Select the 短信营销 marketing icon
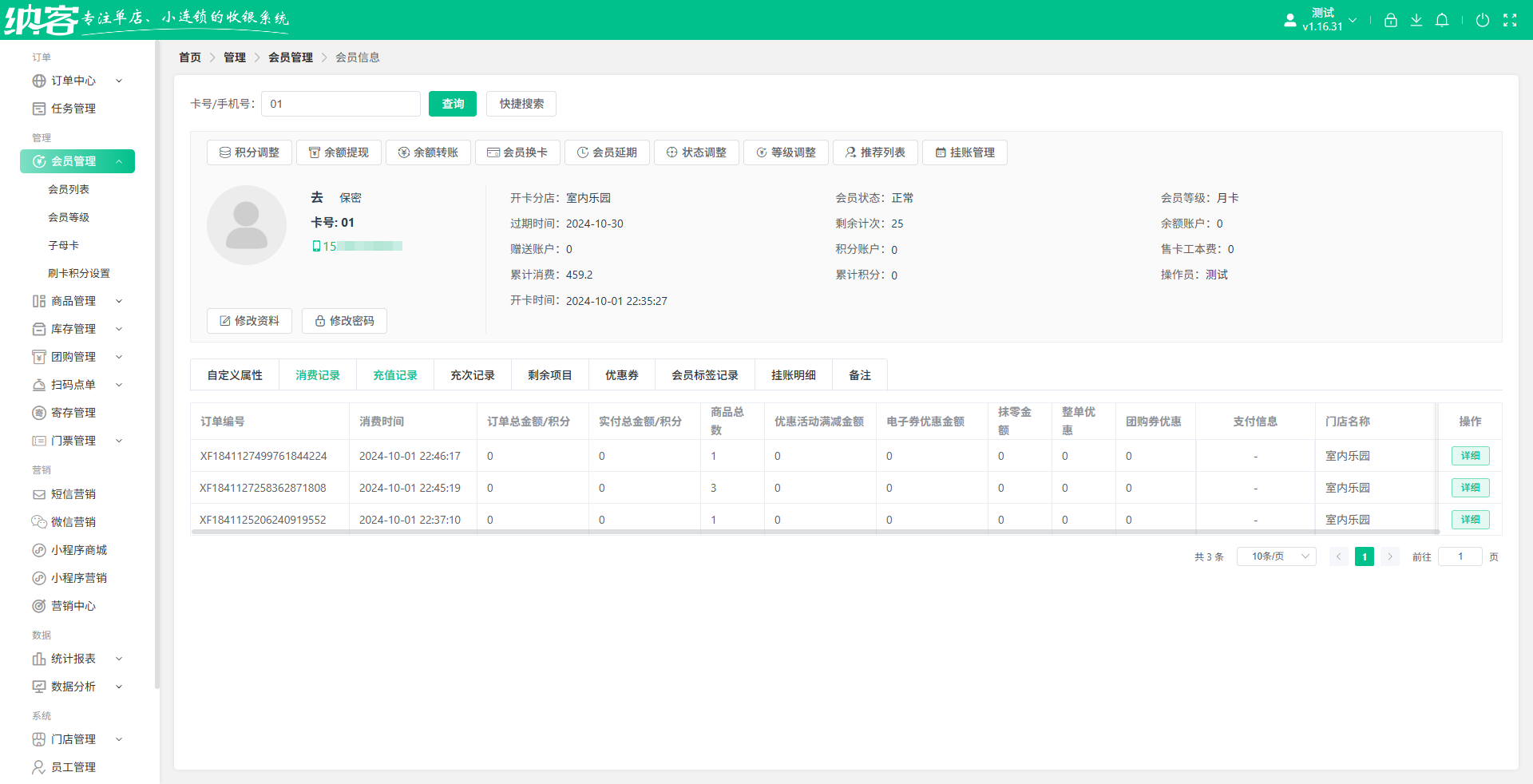The height and width of the screenshot is (784, 1533). point(39,493)
